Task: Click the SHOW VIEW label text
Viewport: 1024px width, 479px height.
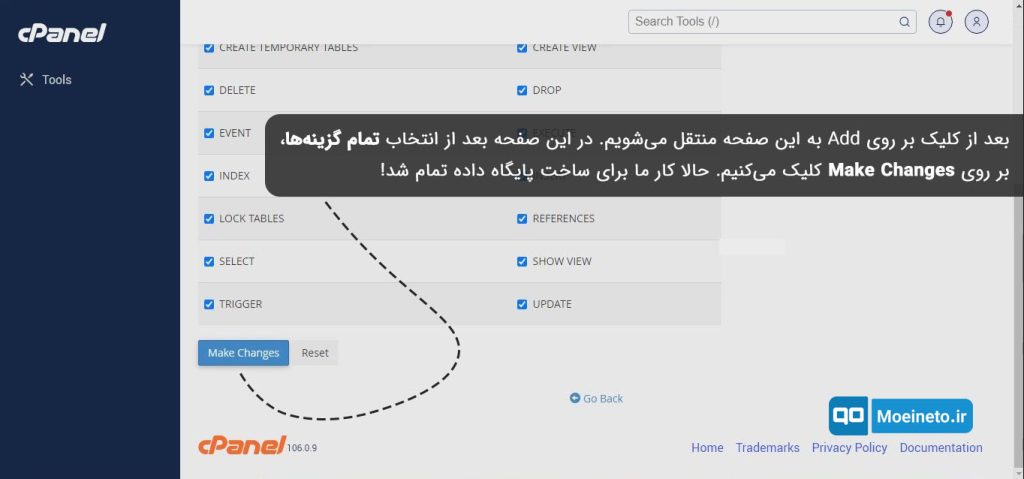Action: click(x=562, y=261)
